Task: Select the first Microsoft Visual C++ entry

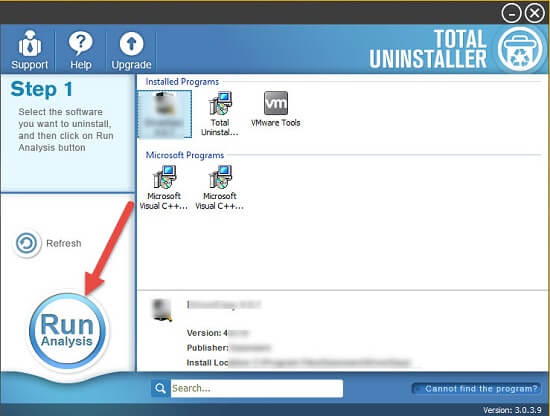Action: 164,188
